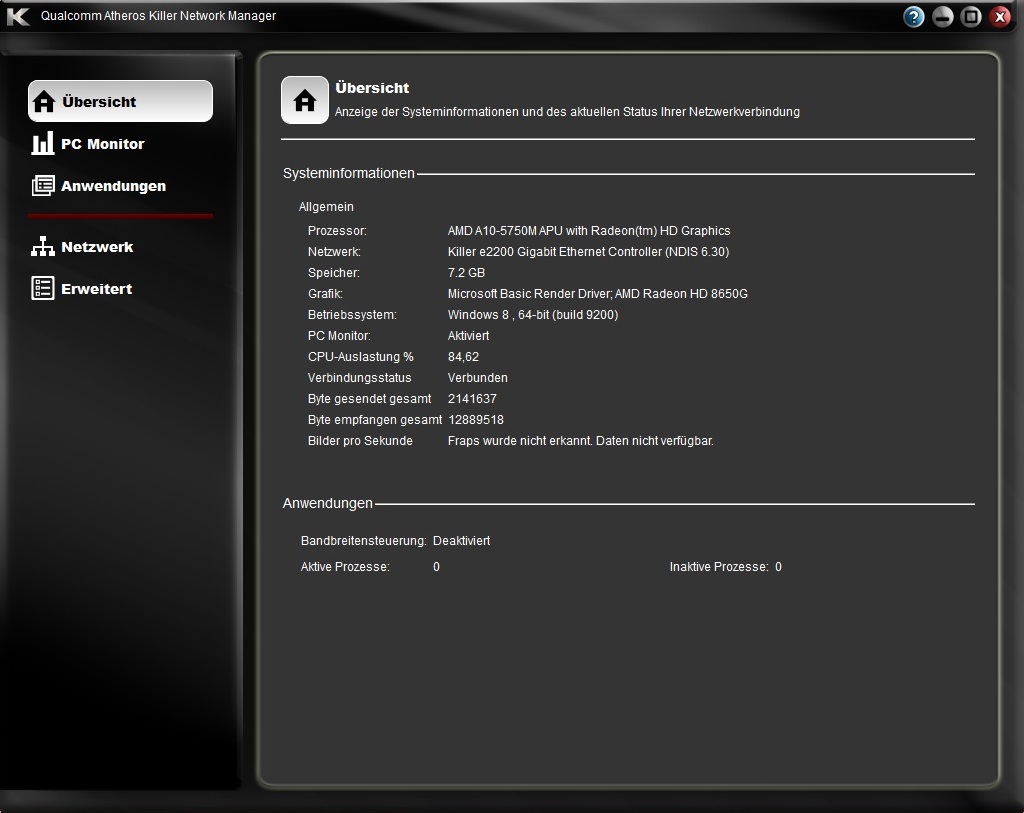Open the Anwendungen section
Image resolution: width=1024 pixels, height=813 pixels.
114,186
